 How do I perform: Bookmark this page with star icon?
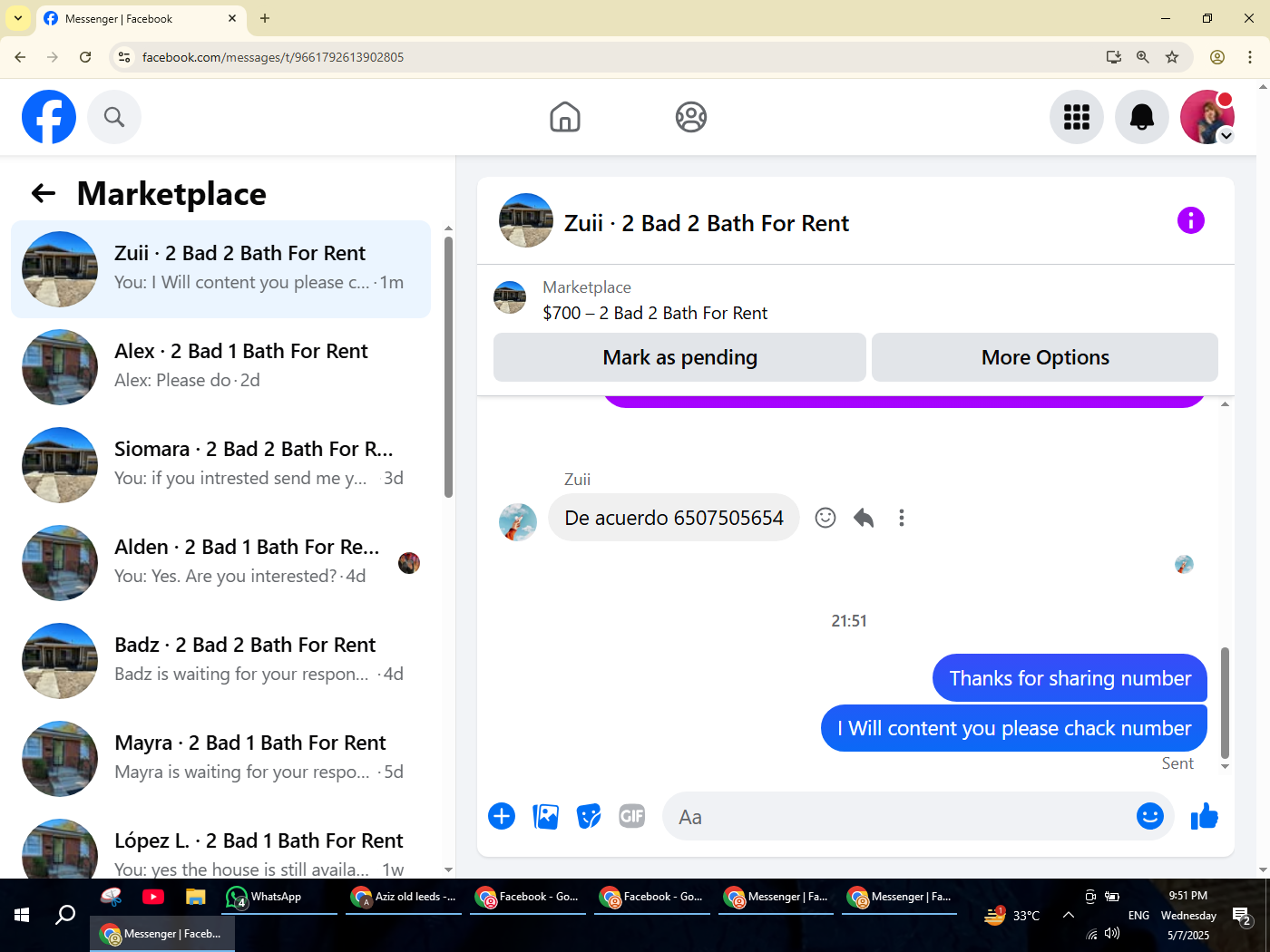[1172, 57]
